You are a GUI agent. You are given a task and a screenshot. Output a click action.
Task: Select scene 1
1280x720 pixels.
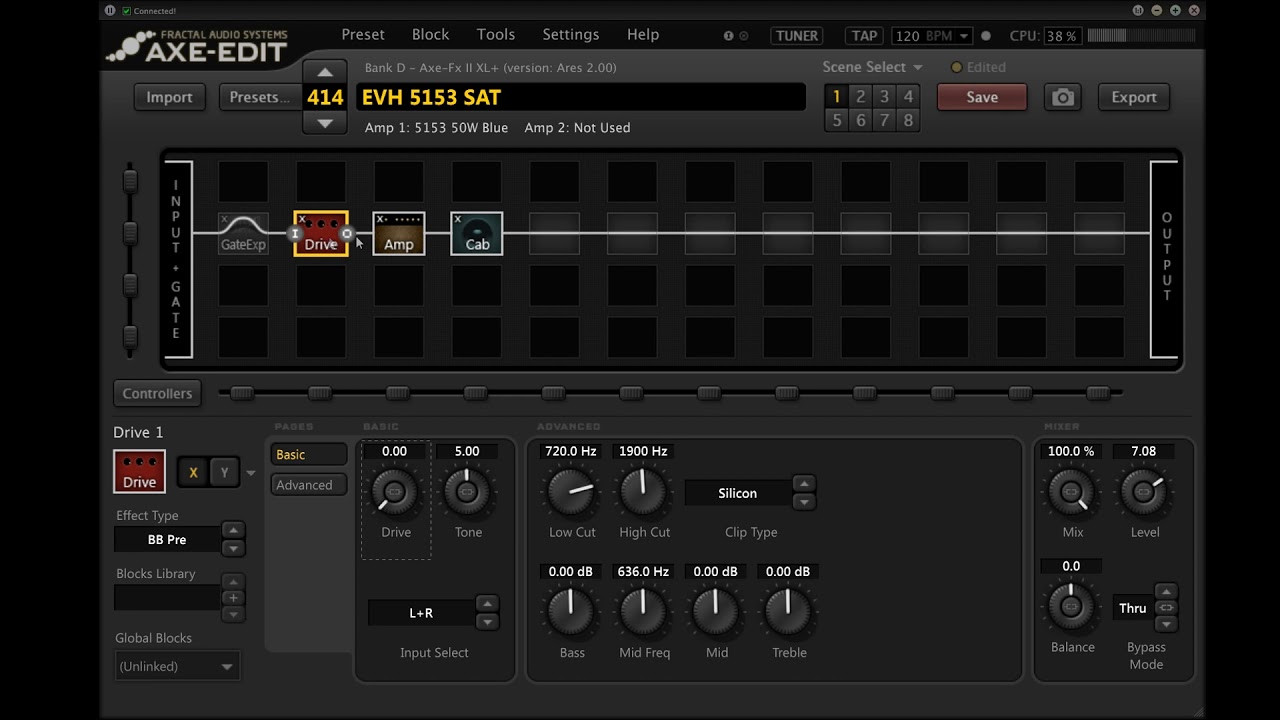(x=836, y=97)
